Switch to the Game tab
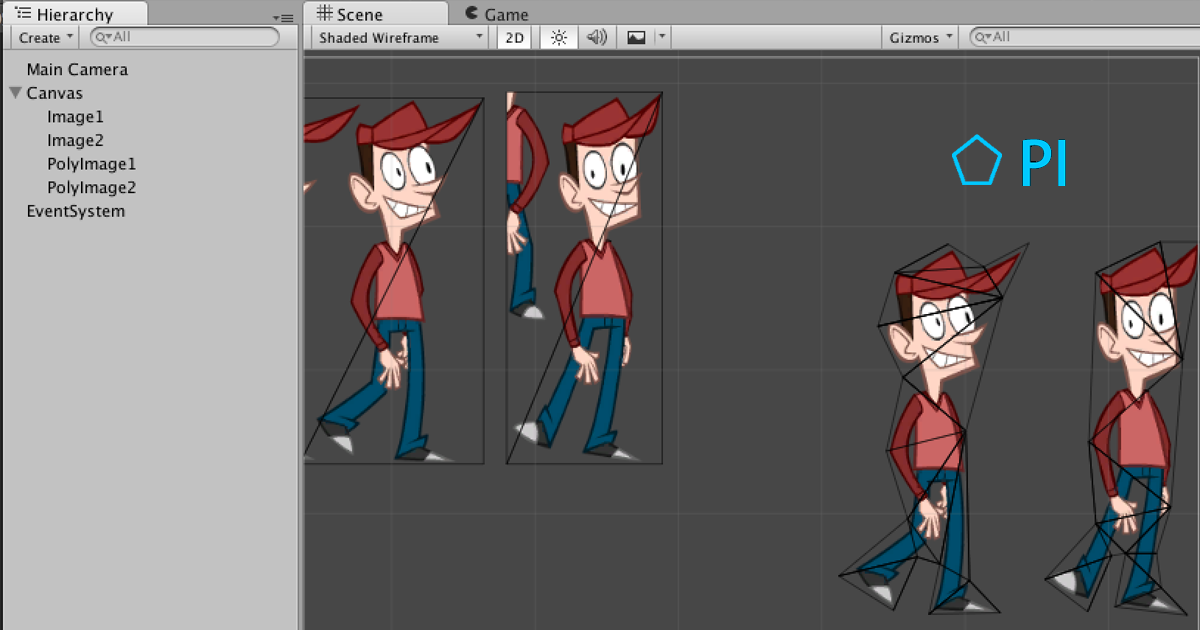Image resolution: width=1200 pixels, height=630 pixels. point(497,14)
